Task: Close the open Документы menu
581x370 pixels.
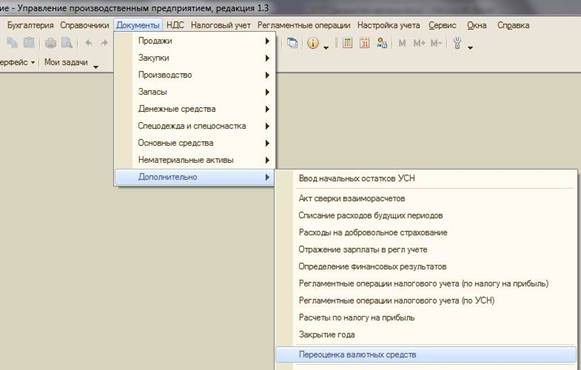Action: pyautogui.click(x=138, y=26)
